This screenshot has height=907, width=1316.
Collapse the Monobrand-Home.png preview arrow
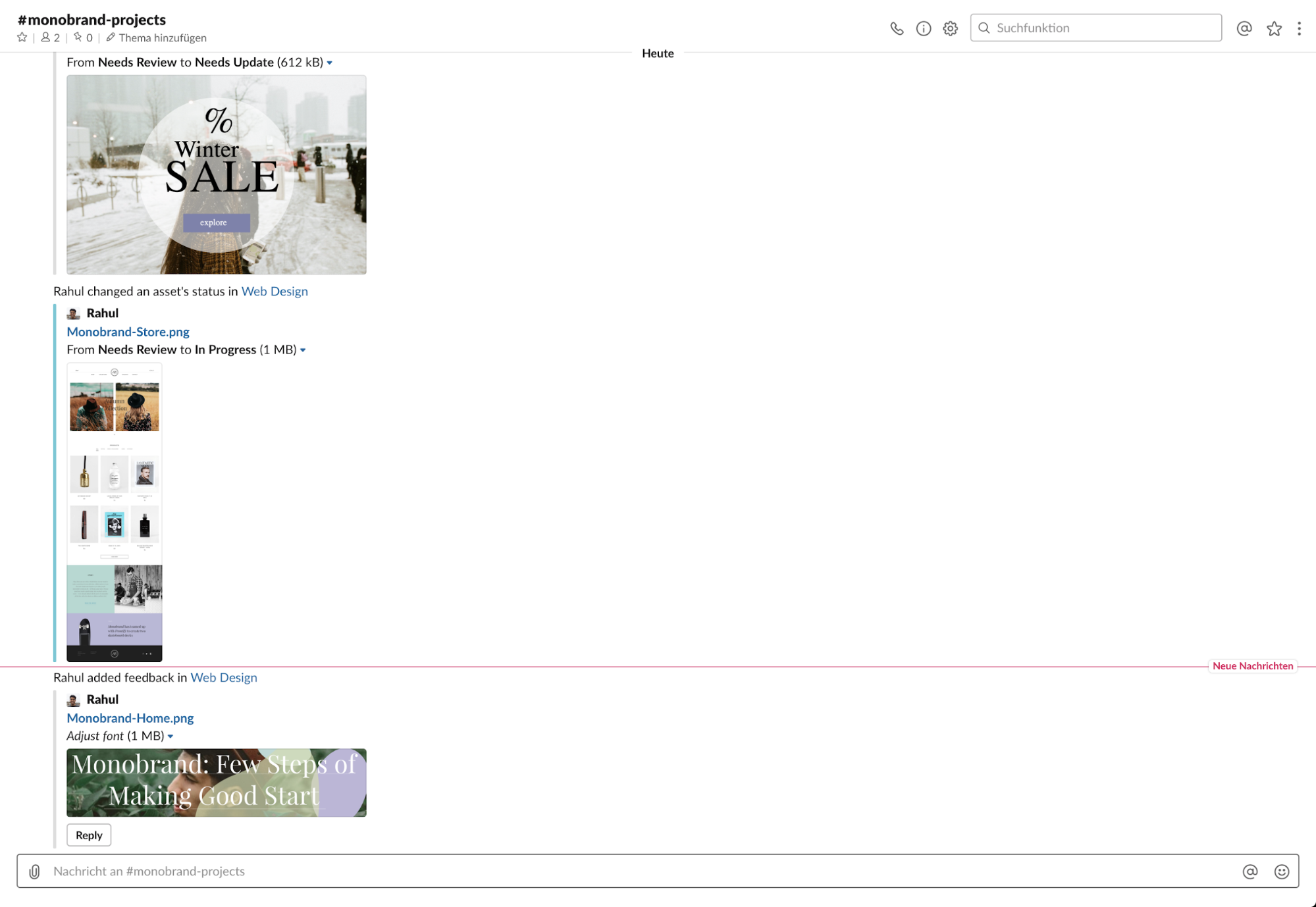click(171, 737)
